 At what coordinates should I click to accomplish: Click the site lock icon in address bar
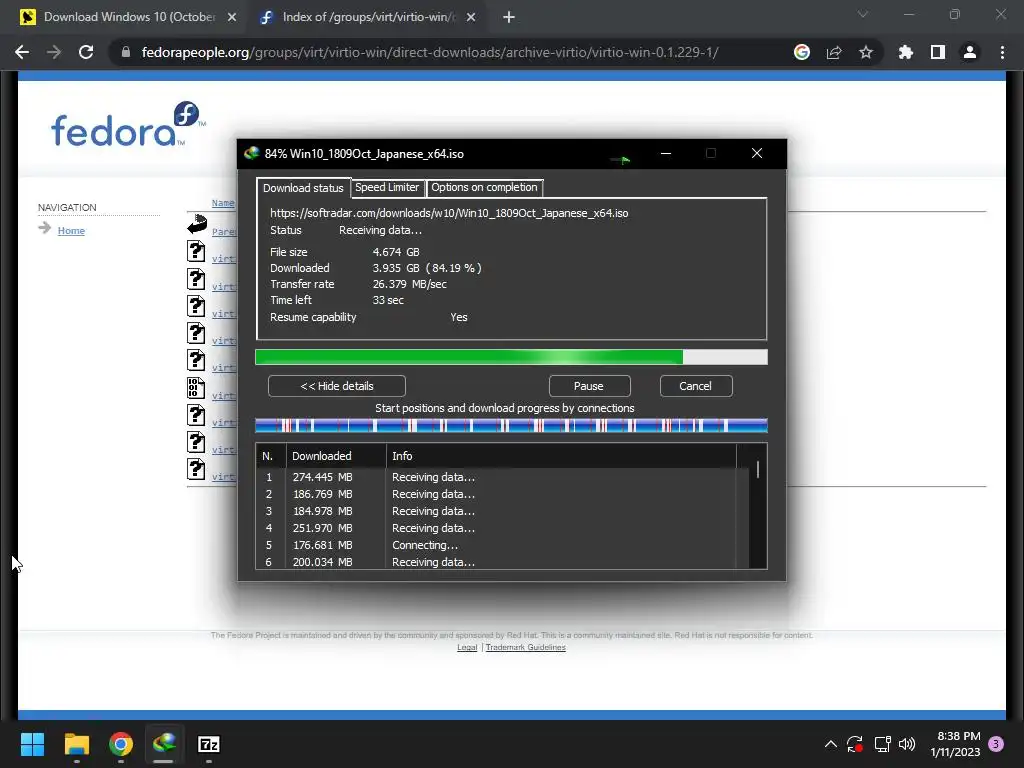click(x=126, y=52)
